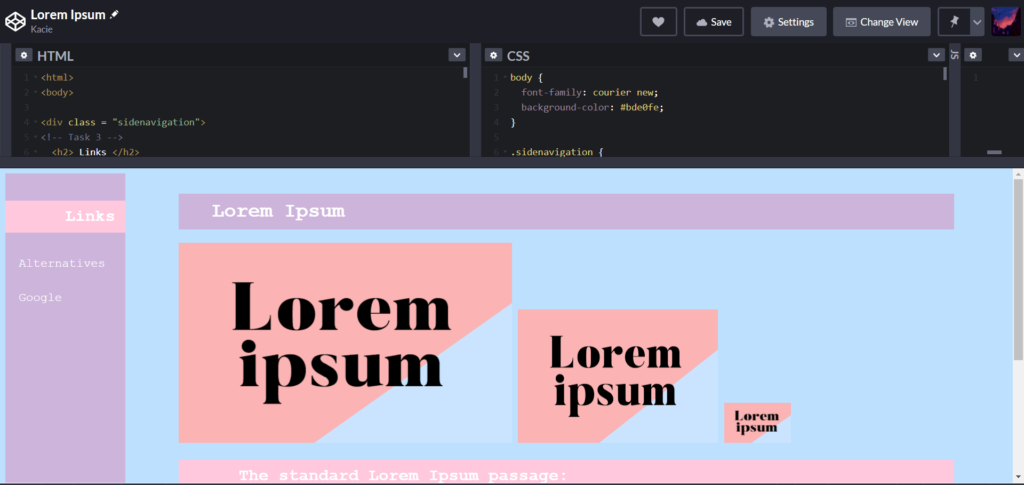Click the preview pane vertical scrollbar
The width and height of the screenshot is (1024, 485).
coord(1018,270)
